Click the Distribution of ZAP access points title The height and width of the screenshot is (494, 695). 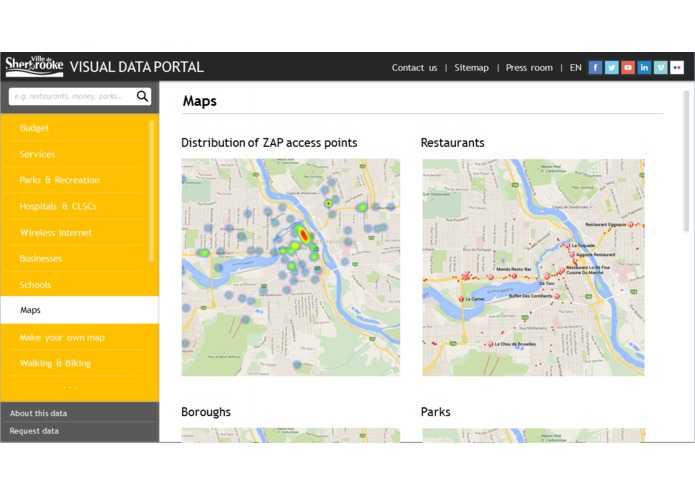tap(269, 143)
